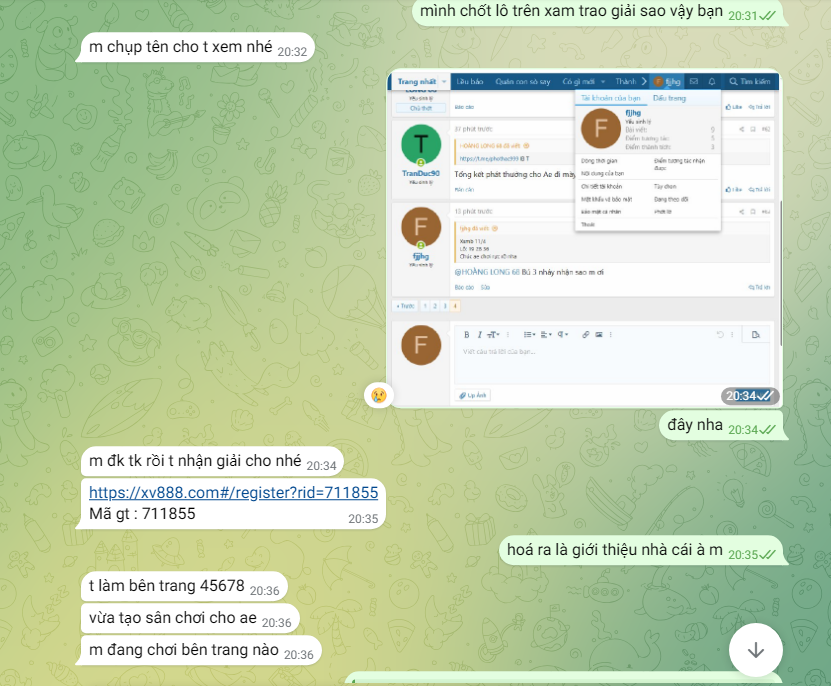Click the envelope inbox icon in the forum navbar

click(694, 81)
